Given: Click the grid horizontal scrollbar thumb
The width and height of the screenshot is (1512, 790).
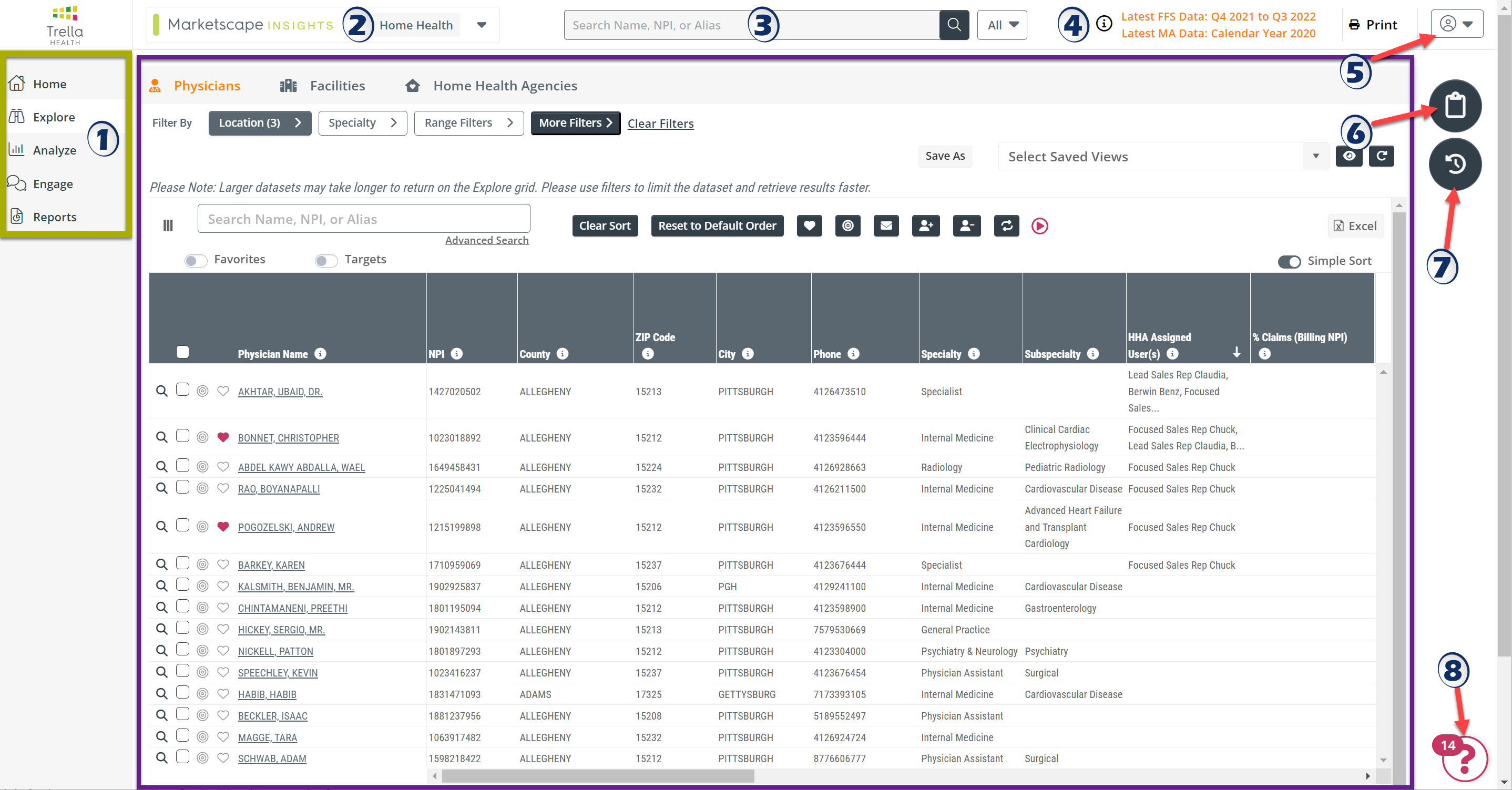Looking at the screenshot, I should click(x=598, y=776).
